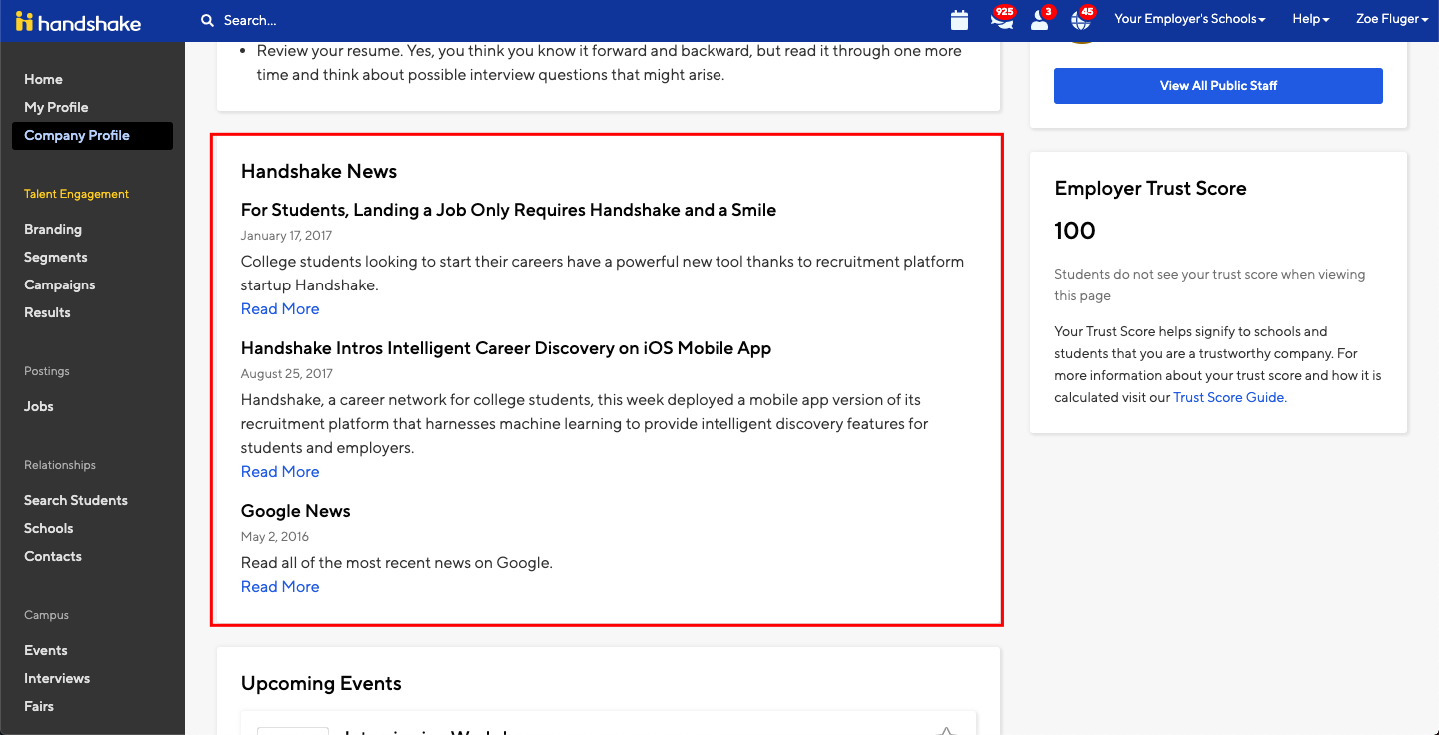This screenshot has height=735, width=1439.
Task: Expand the Help dropdown menu
Action: 1310,19
